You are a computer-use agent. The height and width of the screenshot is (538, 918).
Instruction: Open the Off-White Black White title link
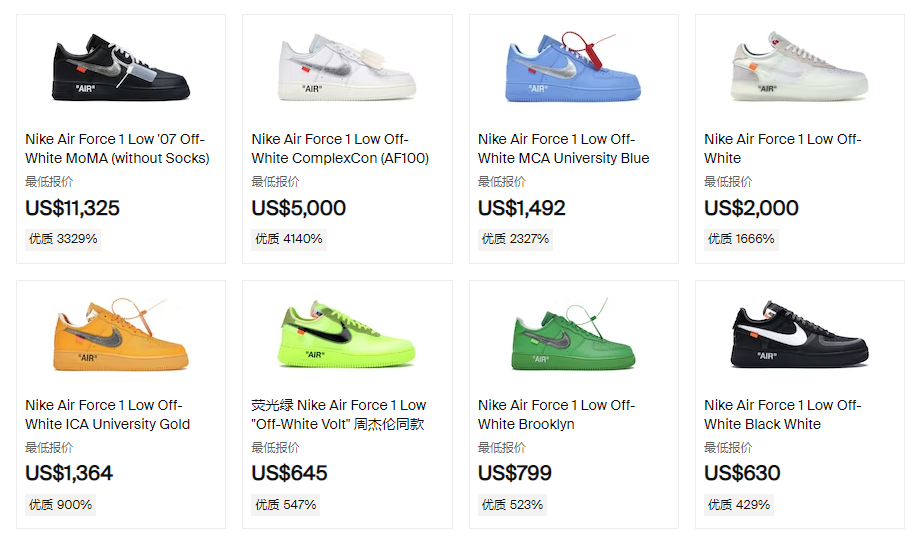click(783, 414)
